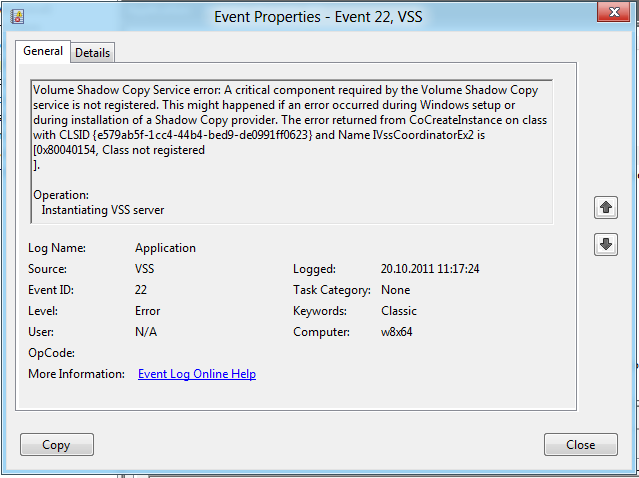Click the User value N/A
Image resolution: width=639 pixels, height=478 pixels.
[x=146, y=332]
